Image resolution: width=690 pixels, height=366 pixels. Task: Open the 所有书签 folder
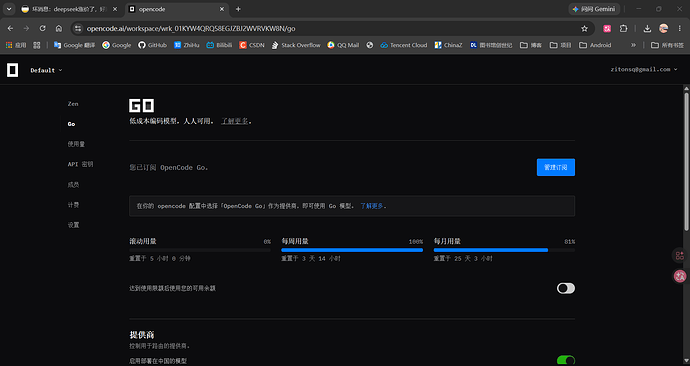click(x=667, y=45)
